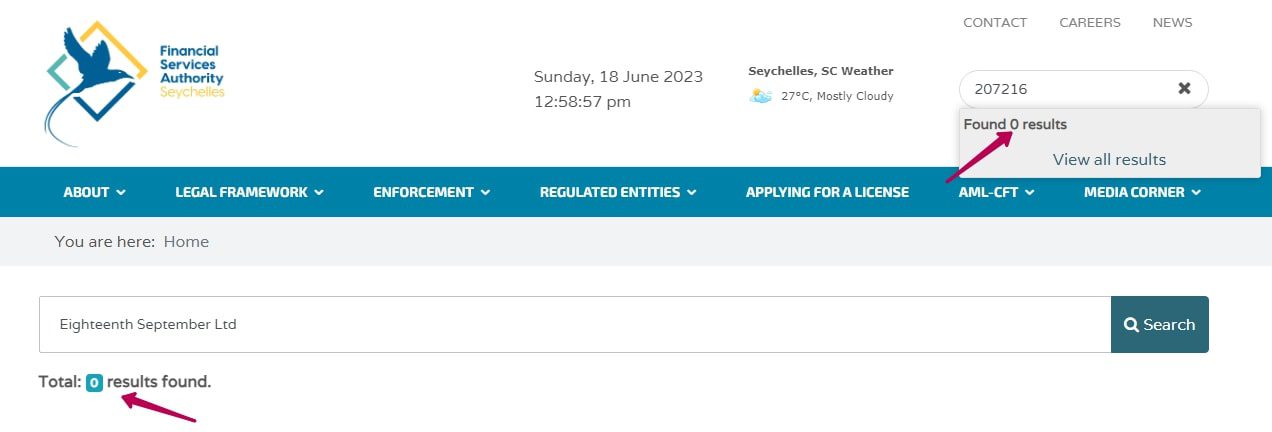The height and width of the screenshot is (432, 1272).
Task: Open APPLYING FOR A LICENSE page
Action: (827, 192)
